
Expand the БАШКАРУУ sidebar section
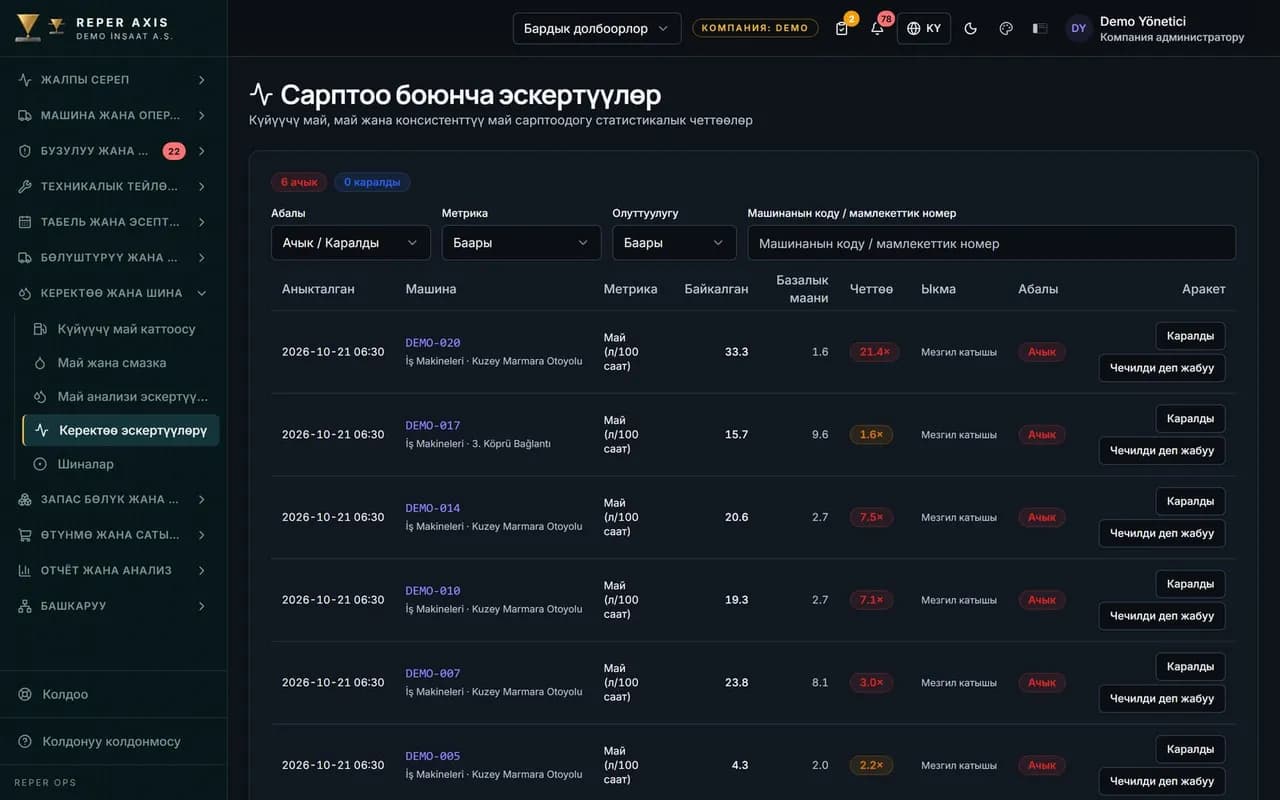(x=113, y=606)
